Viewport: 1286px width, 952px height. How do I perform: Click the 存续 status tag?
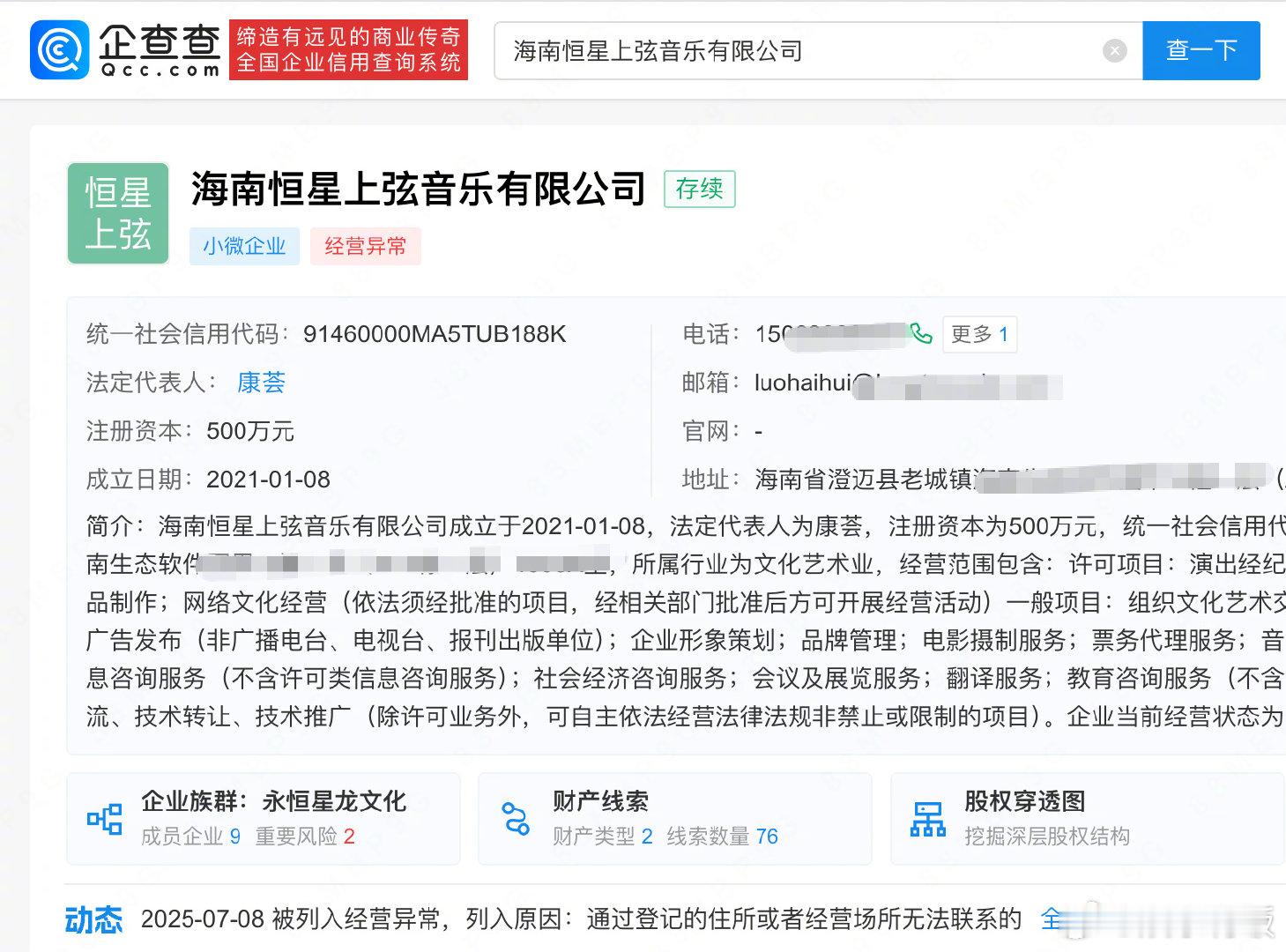tap(699, 189)
